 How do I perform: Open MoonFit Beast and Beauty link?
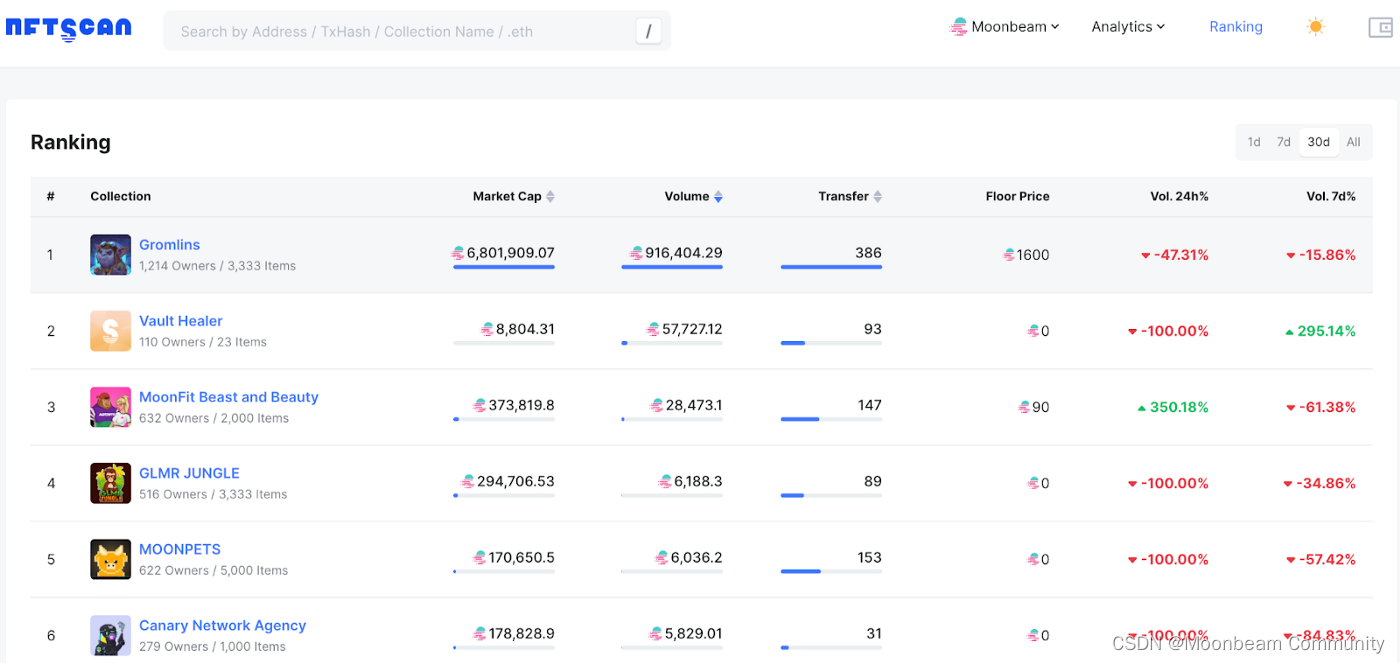click(x=229, y=397)
